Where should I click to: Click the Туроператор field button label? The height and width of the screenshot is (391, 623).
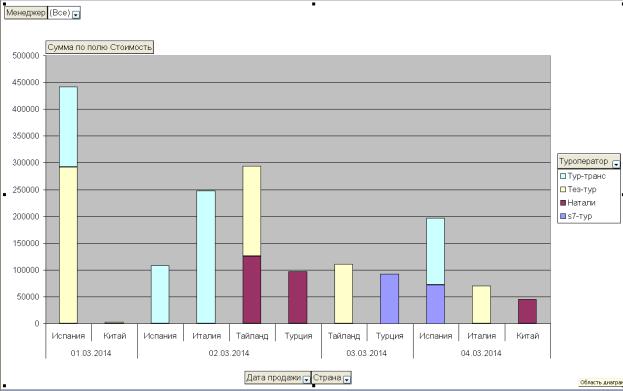coord(584,161)
